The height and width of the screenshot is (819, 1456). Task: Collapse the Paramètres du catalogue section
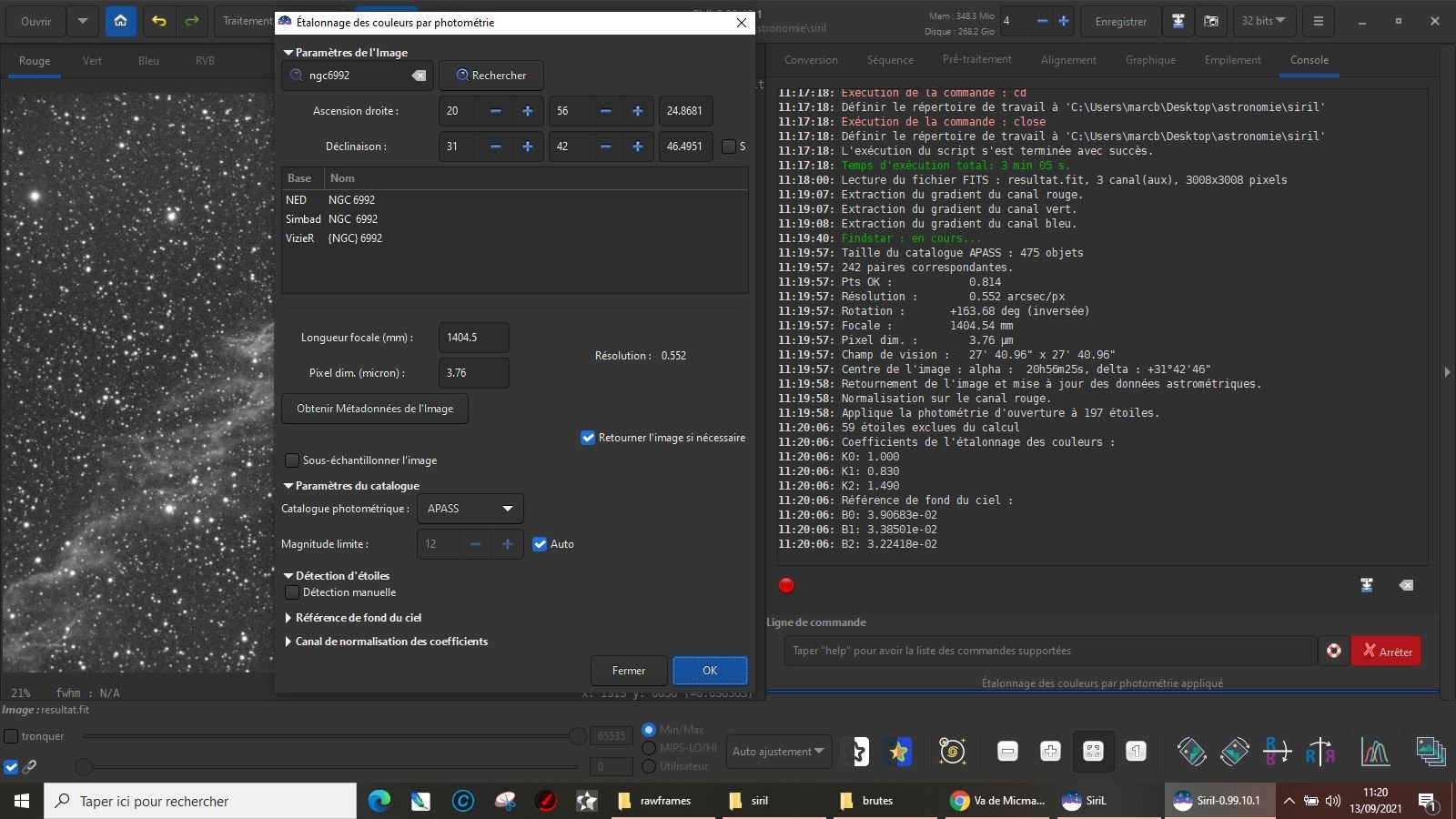pyautogui.click(x=288, y=486)
